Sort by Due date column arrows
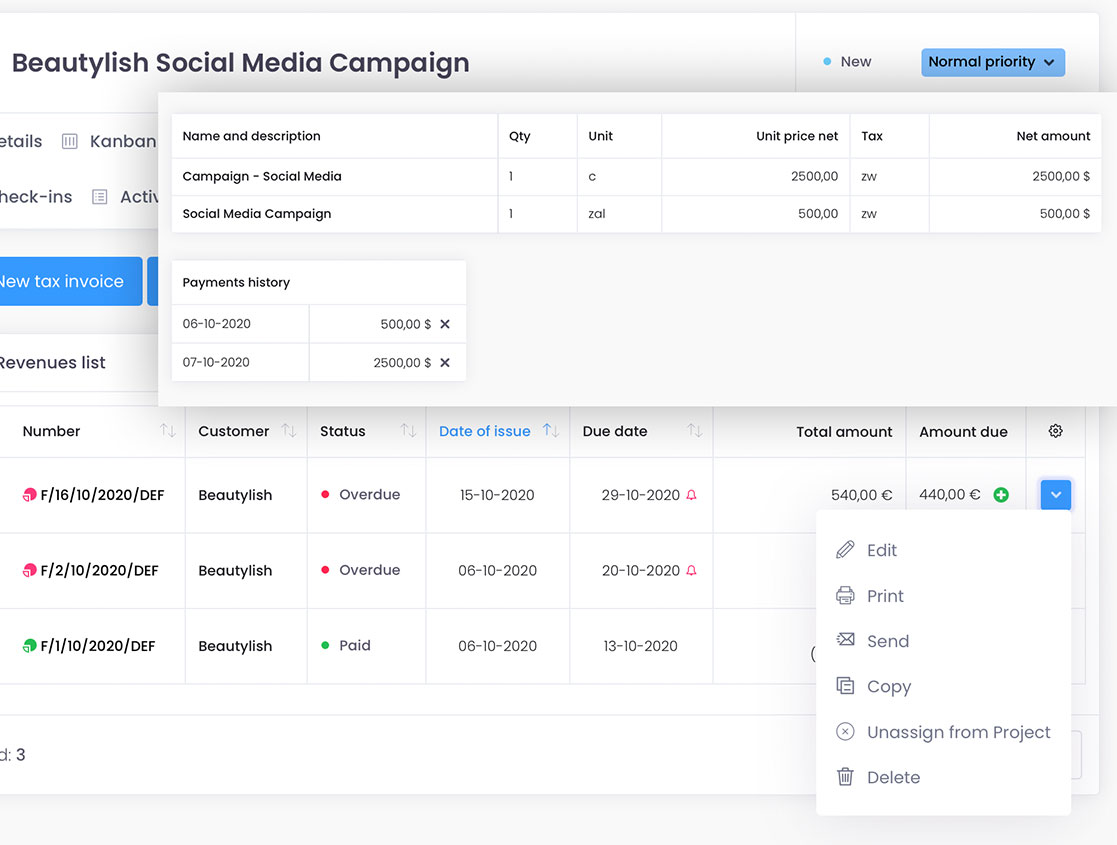1117x845 pixels. point(695,430)
